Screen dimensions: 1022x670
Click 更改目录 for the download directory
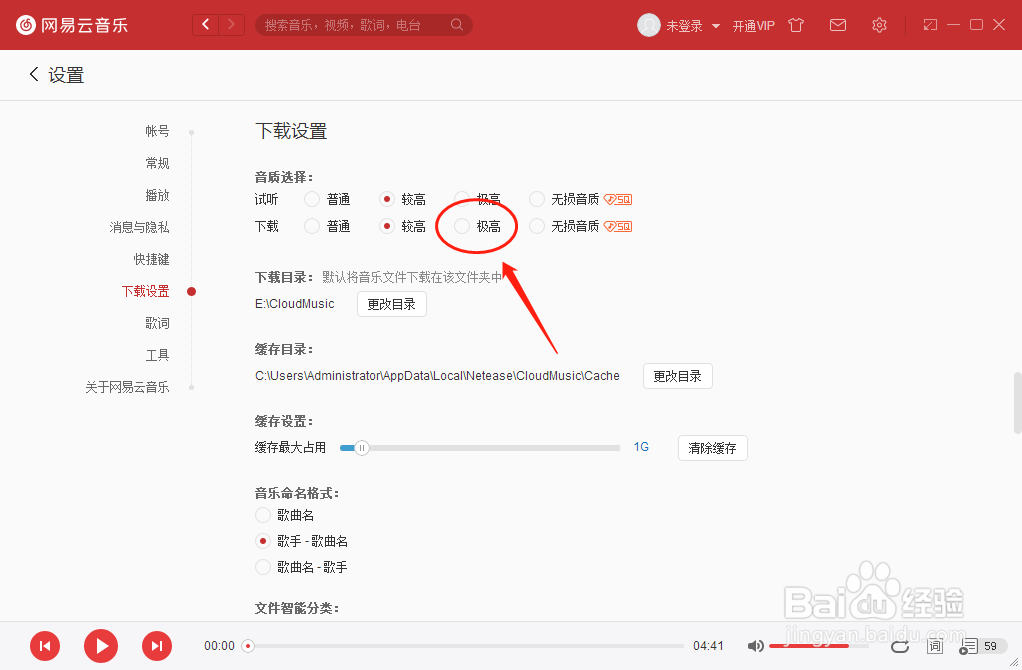392,304
